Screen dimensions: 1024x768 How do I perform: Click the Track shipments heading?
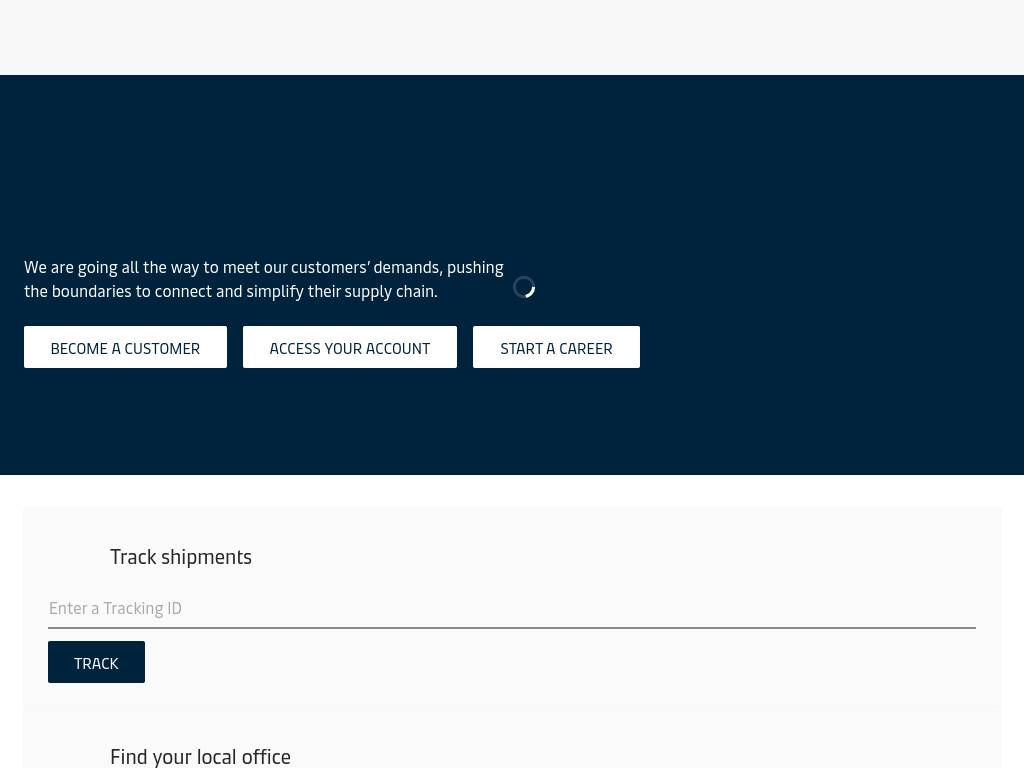(x=180, y=557)
